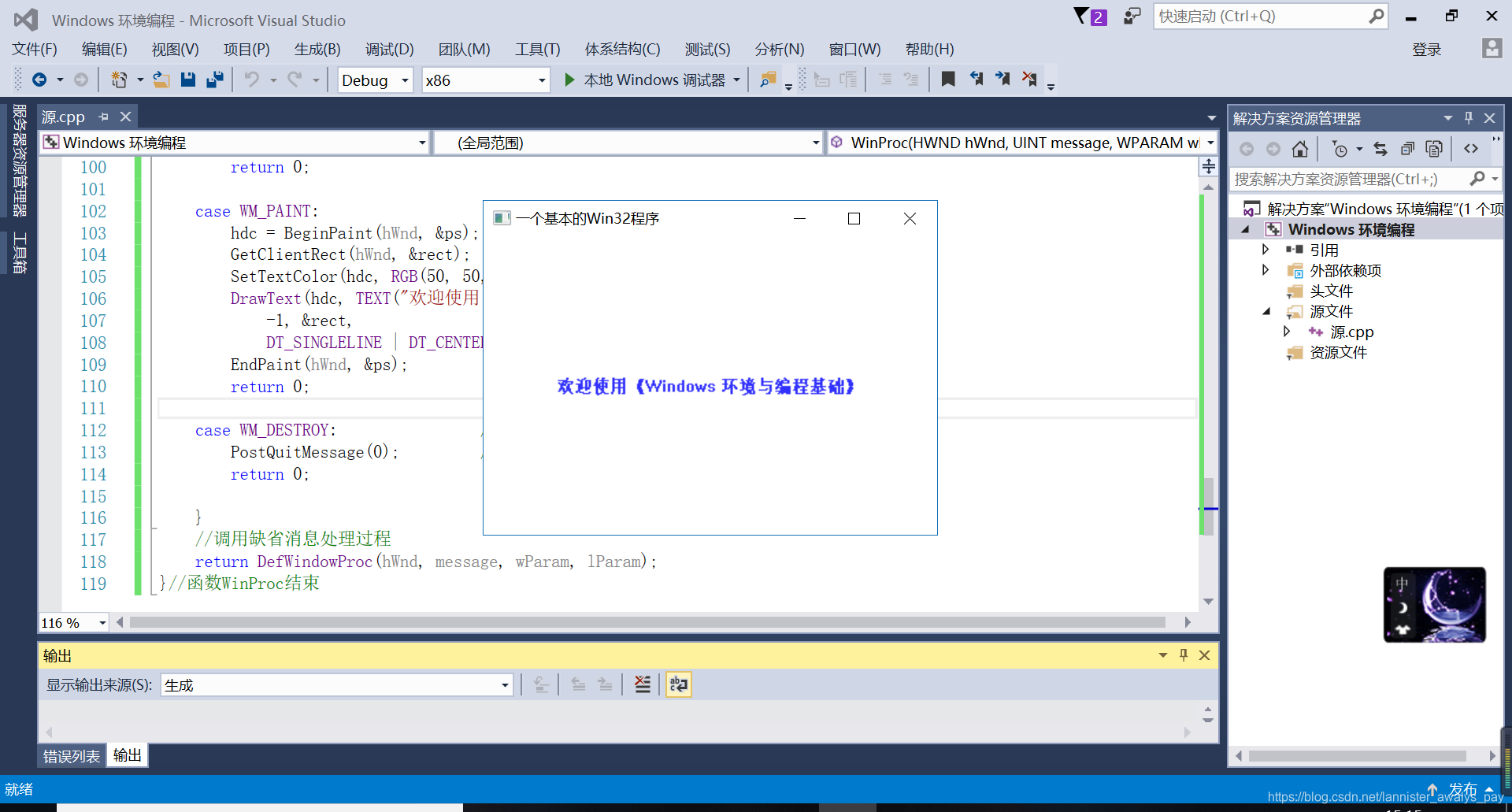The height and width of the screenshot is (812, 1512).
Task: Open the 调试(D) menu
Action: pos(389,49)
